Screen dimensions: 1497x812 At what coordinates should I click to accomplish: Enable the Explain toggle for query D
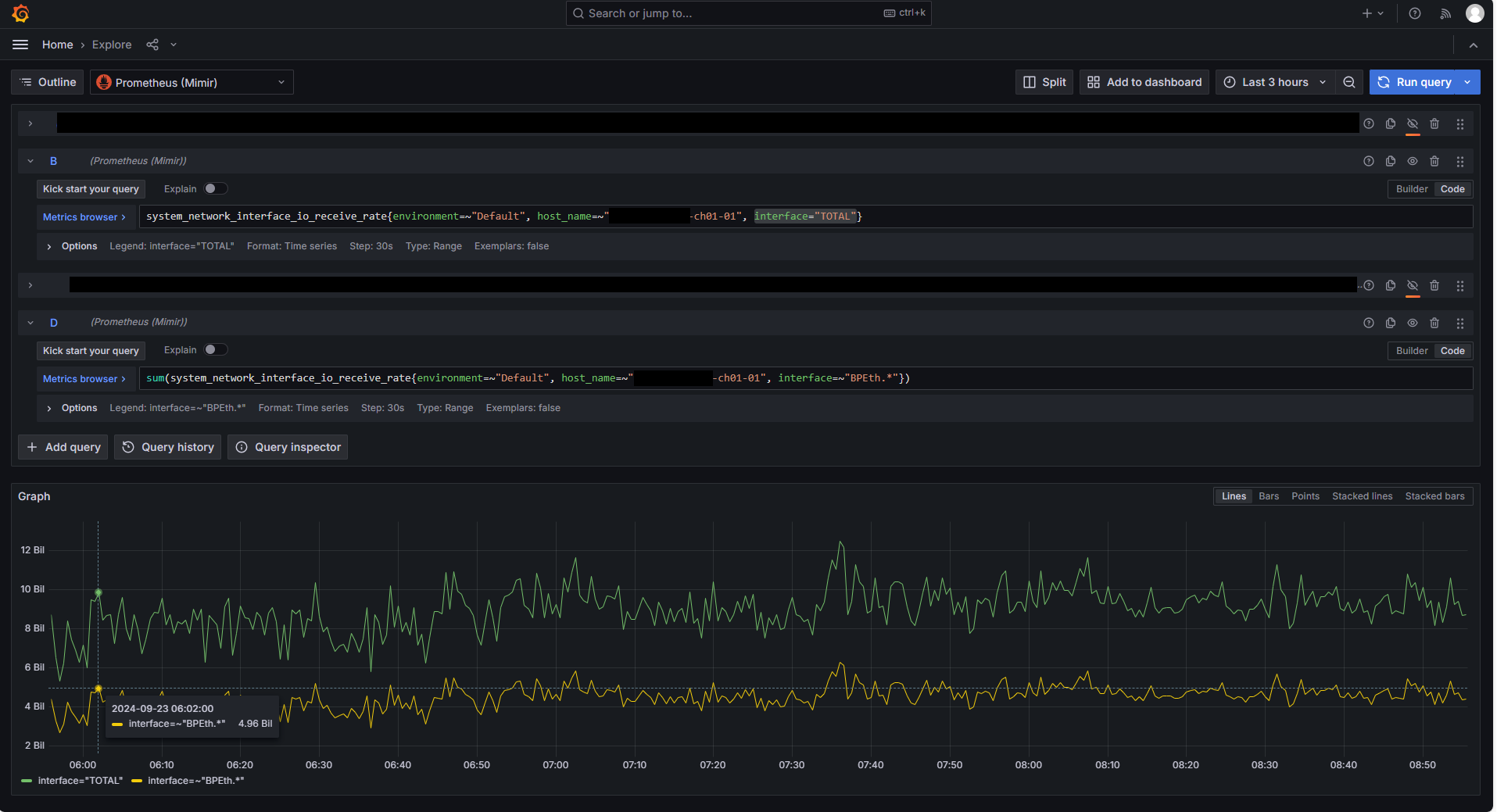coord(216,349)
